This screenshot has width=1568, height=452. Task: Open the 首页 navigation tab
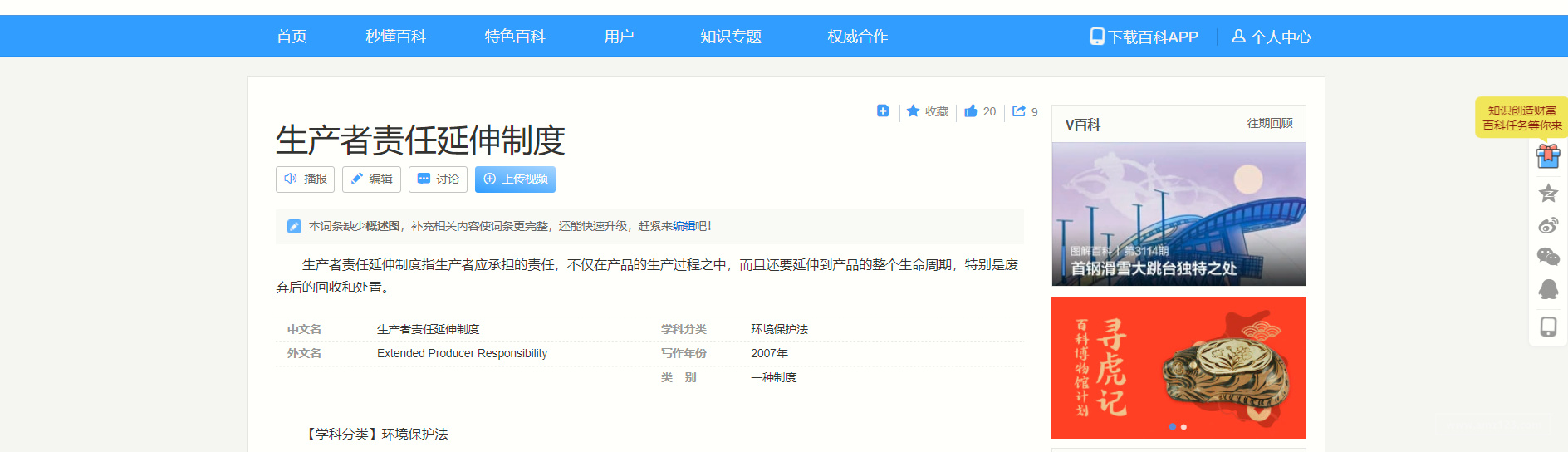pos(292,37)
